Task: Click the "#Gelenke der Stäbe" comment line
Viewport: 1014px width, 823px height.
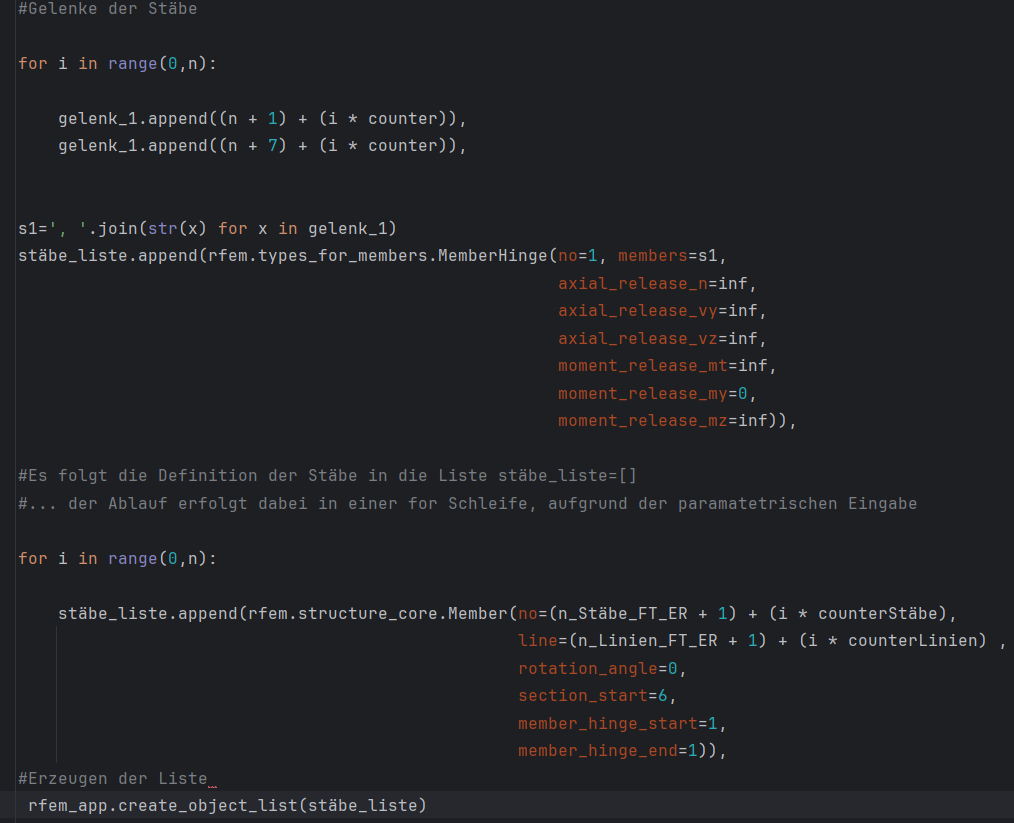Action: [x=108, y=9]
